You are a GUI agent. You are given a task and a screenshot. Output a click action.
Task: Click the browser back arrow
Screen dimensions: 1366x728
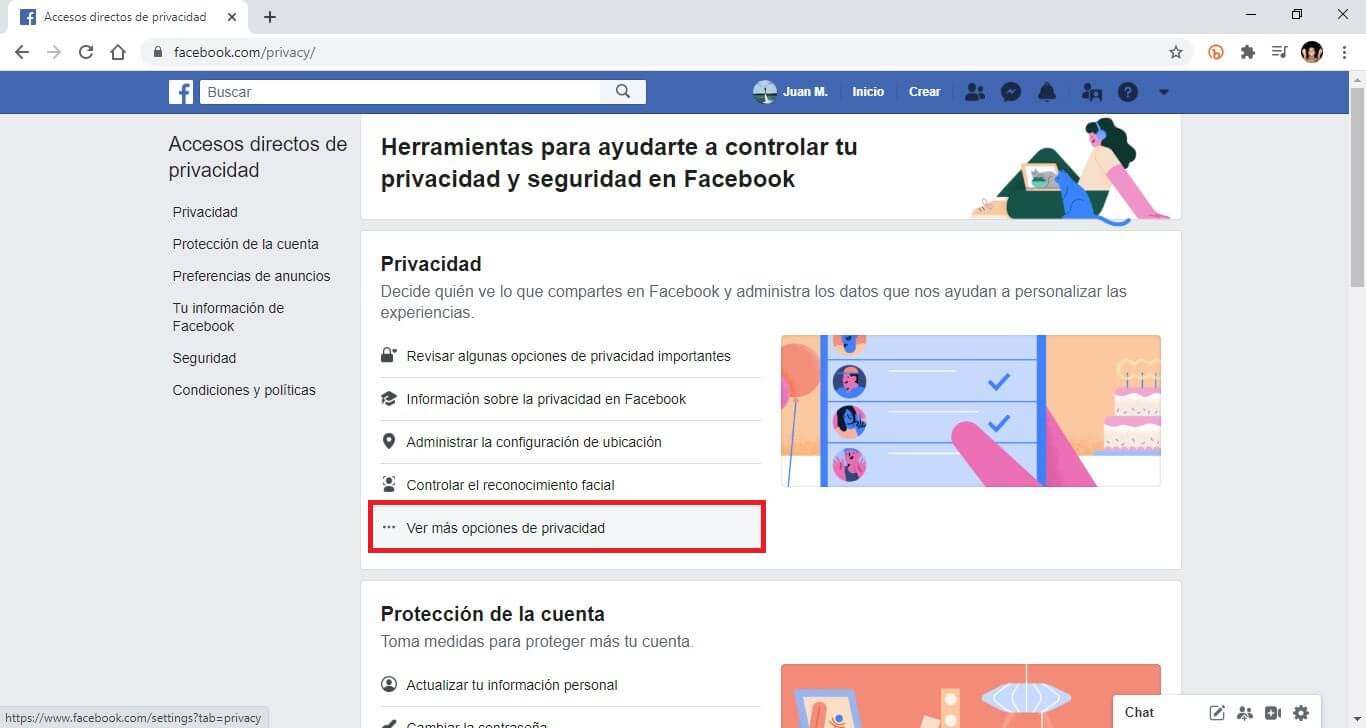coord(22,52)
